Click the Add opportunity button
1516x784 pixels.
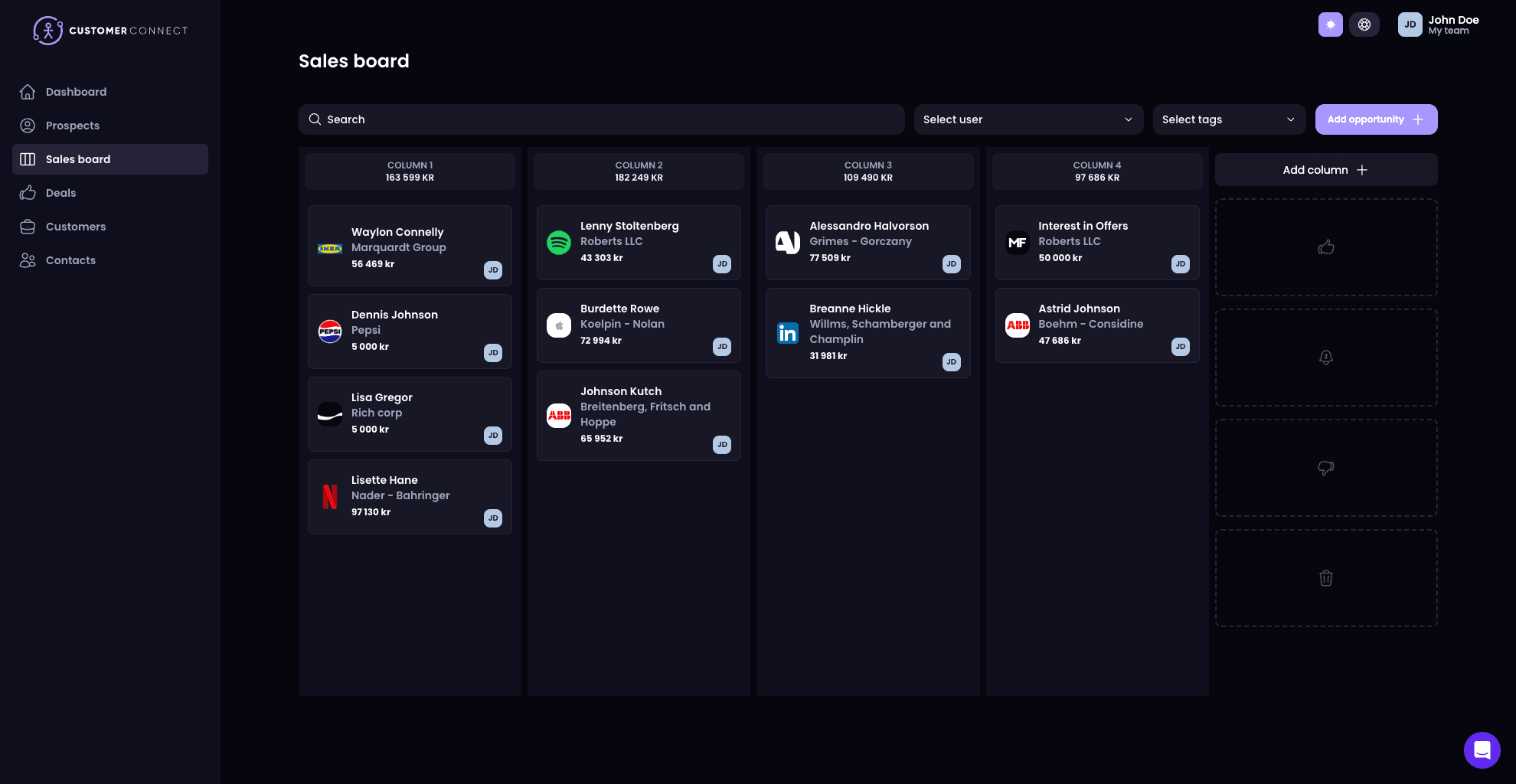click(1376, 119)
